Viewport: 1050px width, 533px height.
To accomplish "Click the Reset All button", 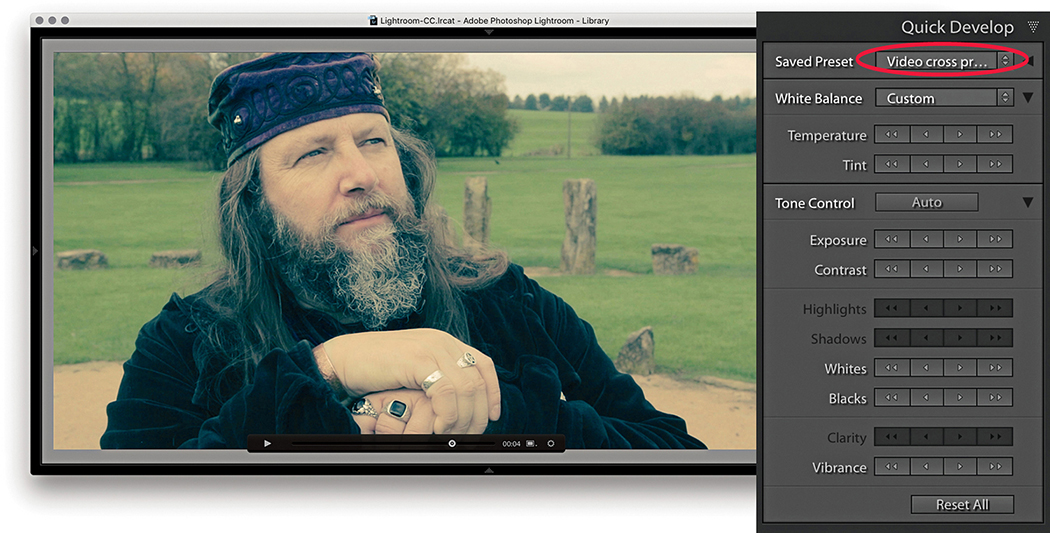I will 962,505.
